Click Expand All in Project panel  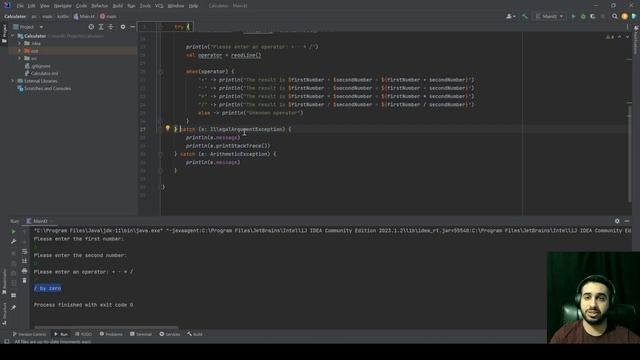click(101, 27)
